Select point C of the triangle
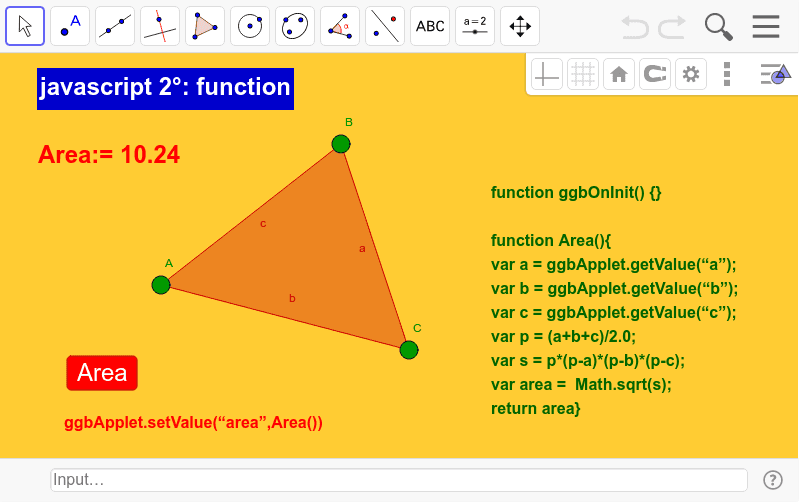Image resolution: width=800 pixels, height=503 pixels. click(x=409, y=350)
